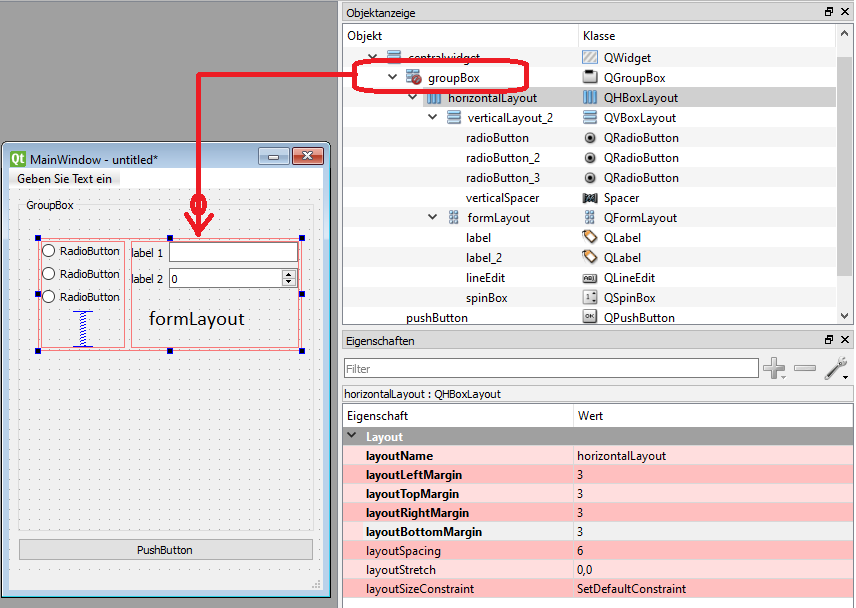Collapse the Layout property group header

pos(352,436)
